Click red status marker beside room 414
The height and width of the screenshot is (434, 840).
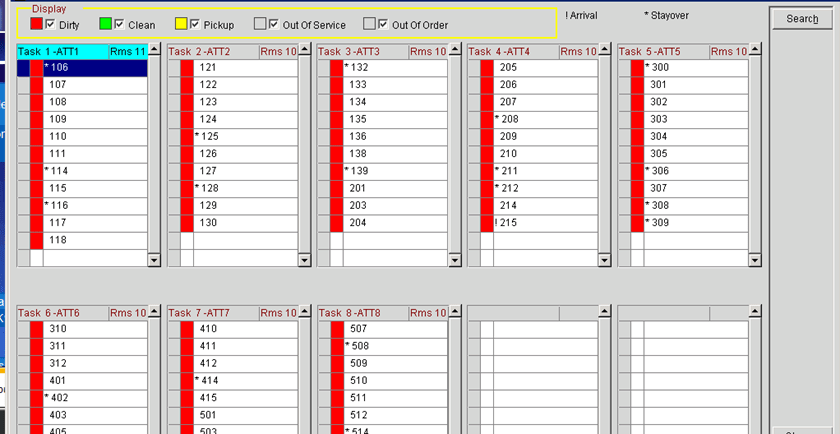[187, 380]
